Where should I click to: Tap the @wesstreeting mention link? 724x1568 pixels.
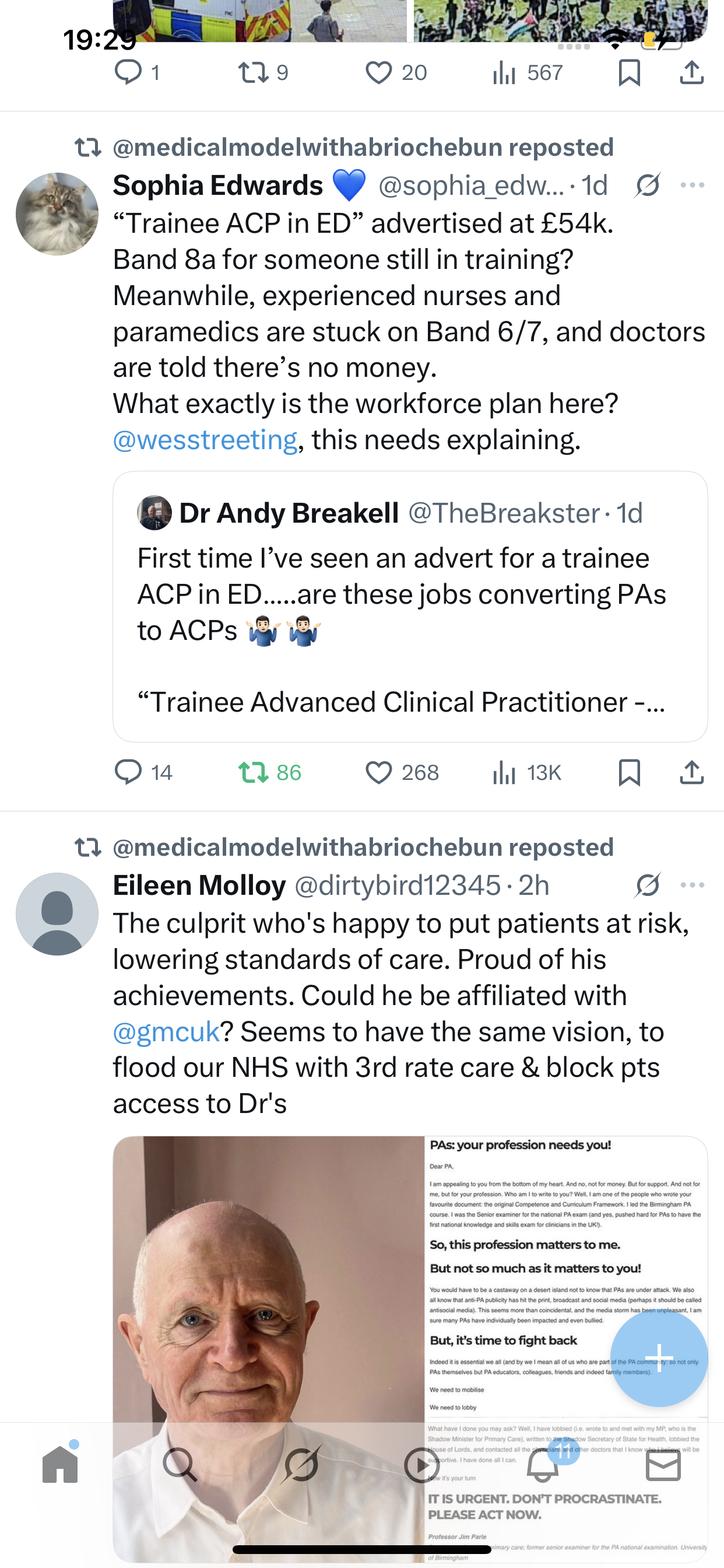[x=205, y=439]
